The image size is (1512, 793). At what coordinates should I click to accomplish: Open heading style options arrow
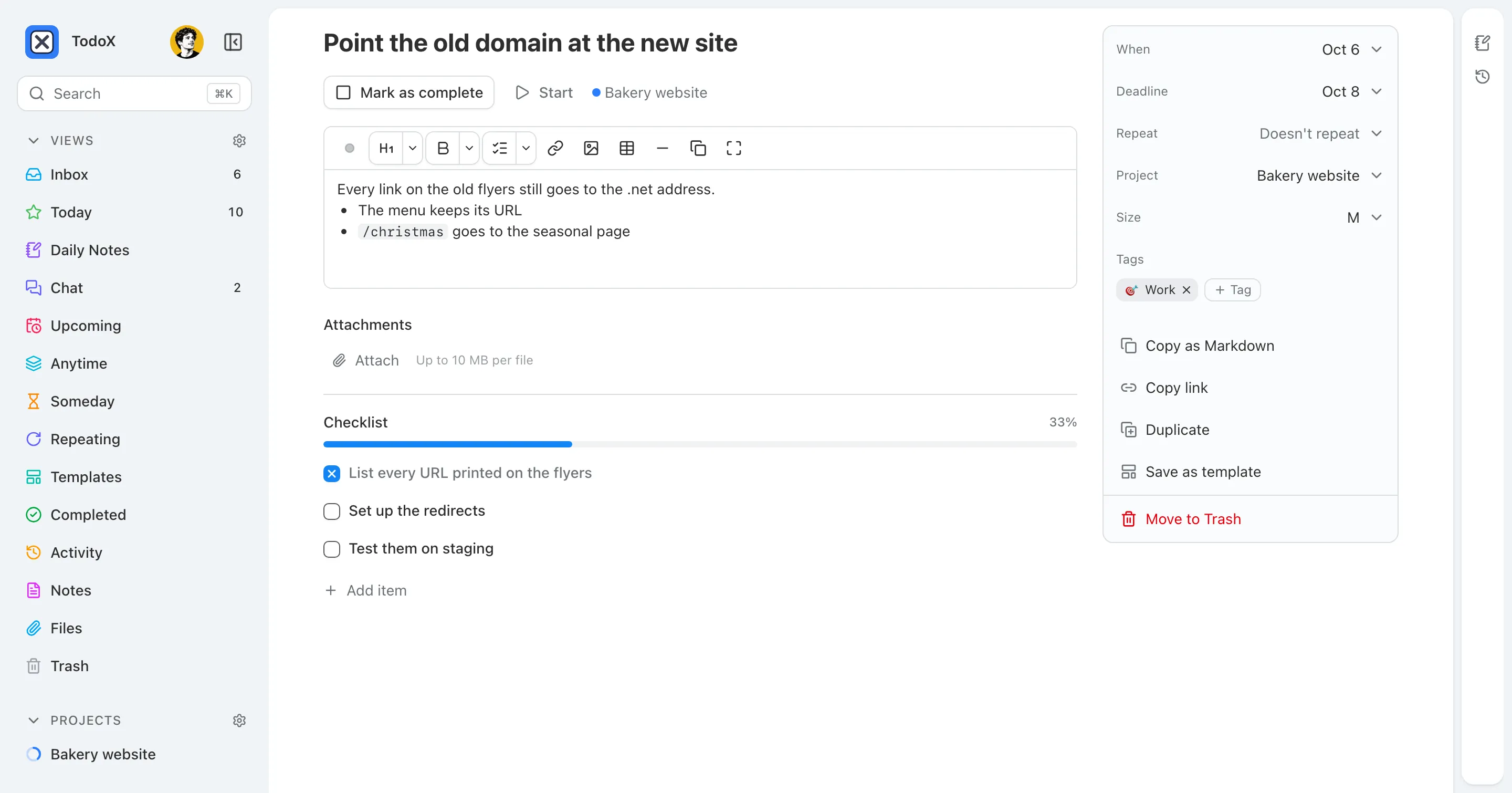pyautogui.click(x=413, y=148)
